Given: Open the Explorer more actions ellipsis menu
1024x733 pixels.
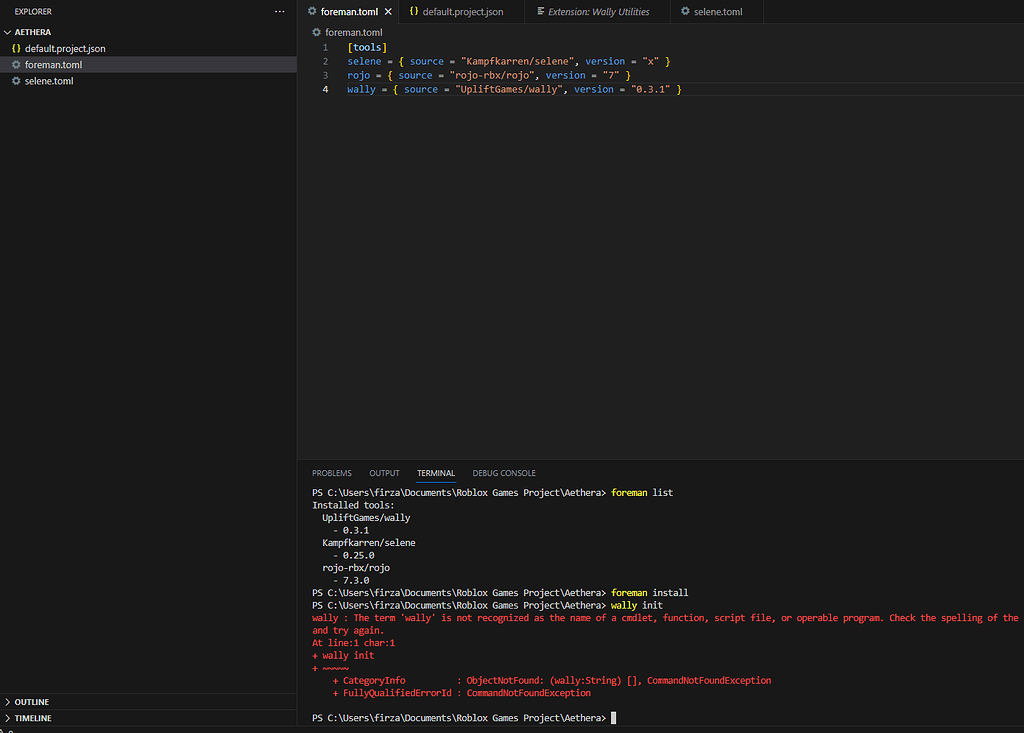Looking at the screenshot, I should 279,11.
